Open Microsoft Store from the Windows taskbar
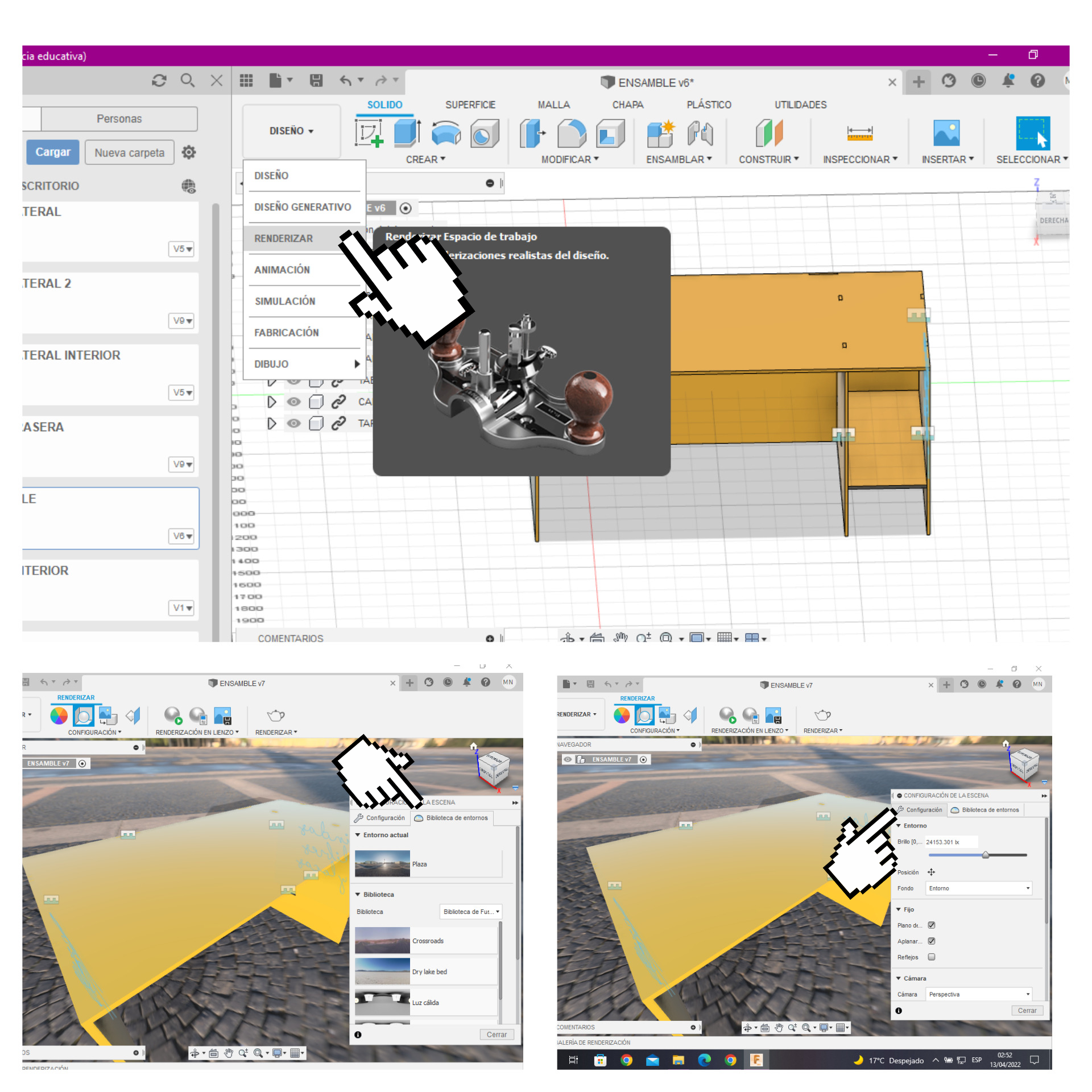This screenshot has width=1092, height=1092. tap(600, 1060)
